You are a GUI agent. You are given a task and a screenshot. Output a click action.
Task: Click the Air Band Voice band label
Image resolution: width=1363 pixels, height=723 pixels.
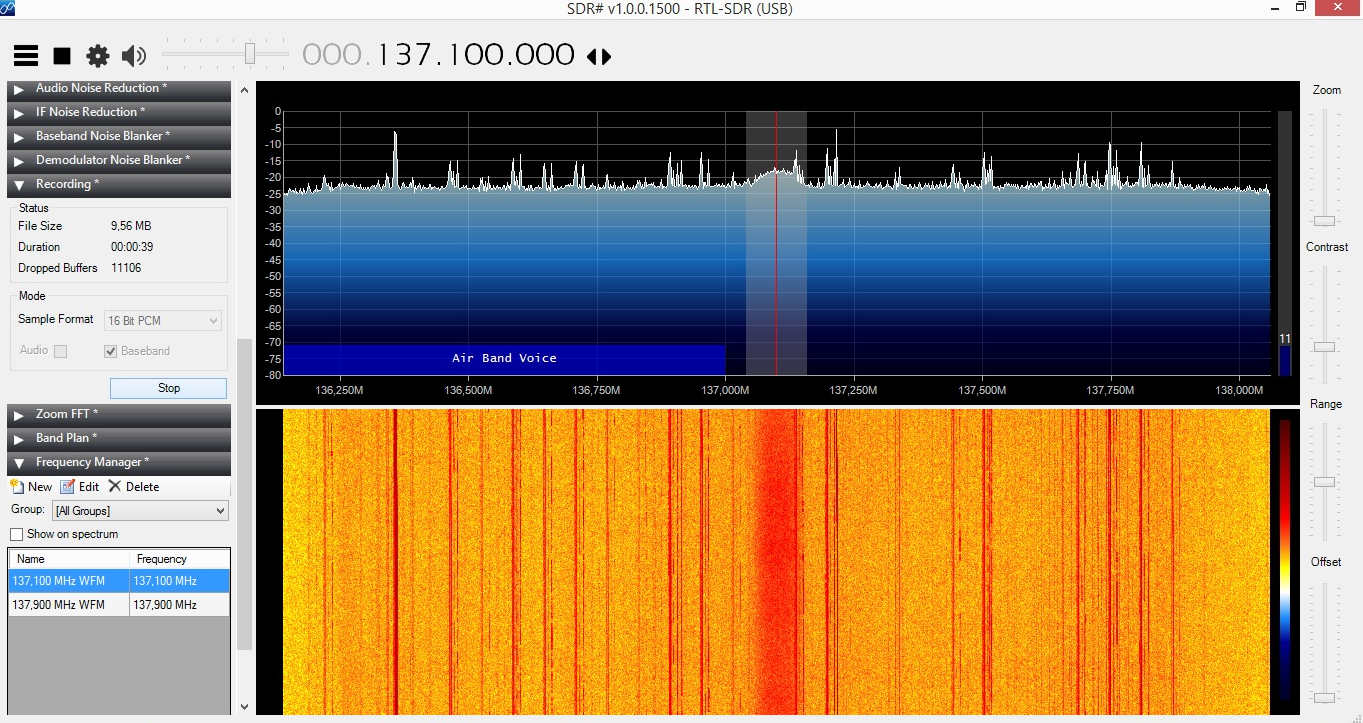pyautogui.click(x=504, y=359)
